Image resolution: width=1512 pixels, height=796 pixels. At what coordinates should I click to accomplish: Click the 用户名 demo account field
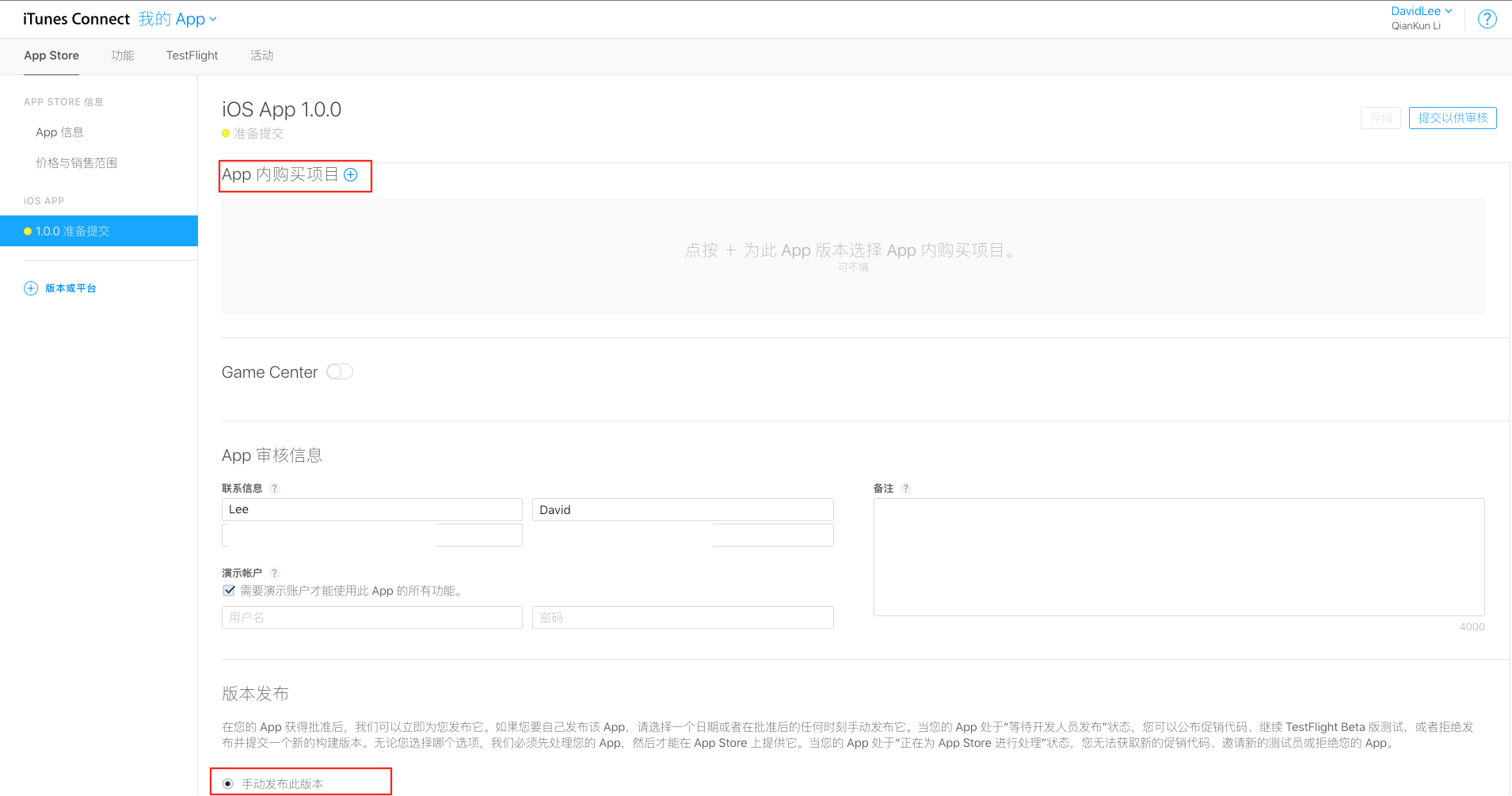pos(372,617)
